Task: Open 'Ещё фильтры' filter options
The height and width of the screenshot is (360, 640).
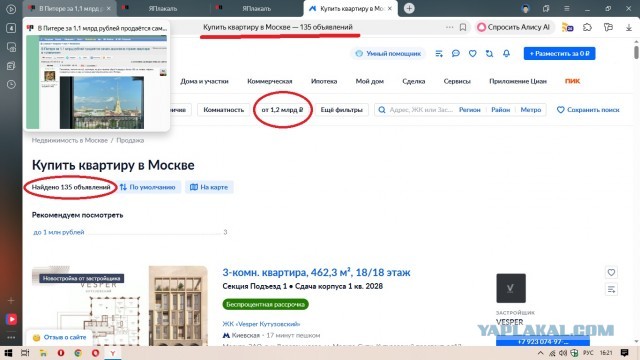Action: coord(341,110)
